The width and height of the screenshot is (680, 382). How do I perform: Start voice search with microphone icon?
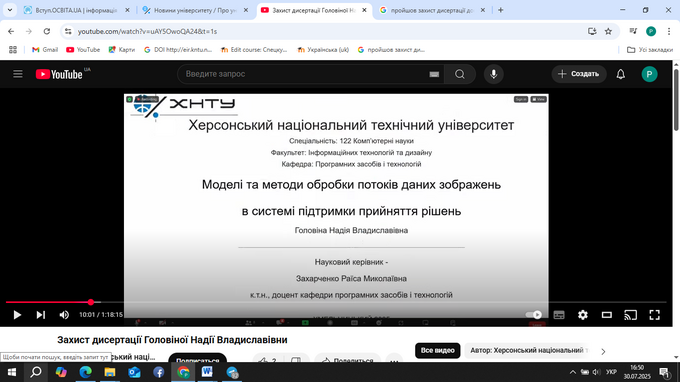[x=494, y=74]
